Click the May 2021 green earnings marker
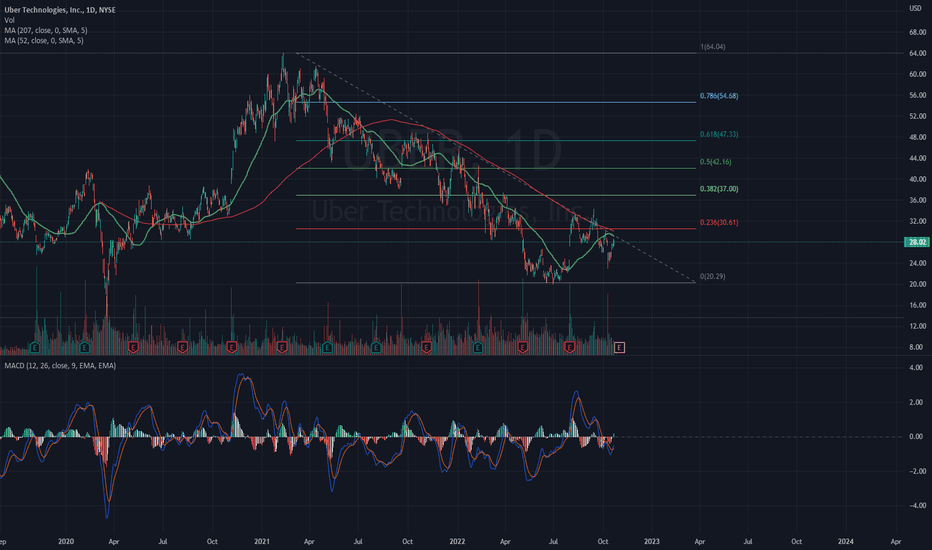The height and width of the screenshot is (550, 932). 327,347
